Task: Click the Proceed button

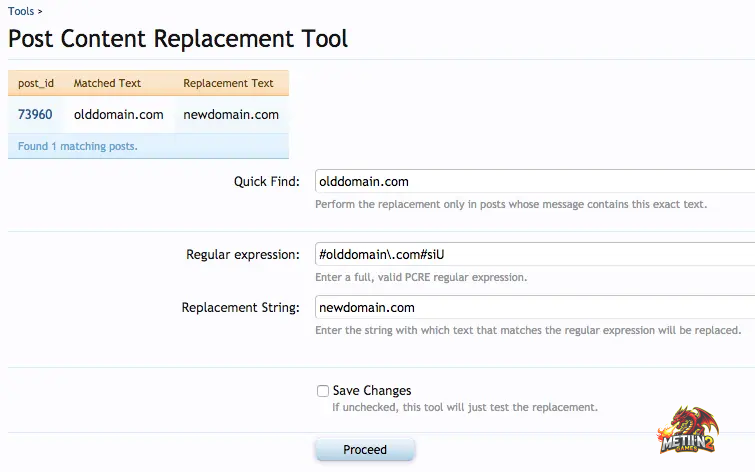Action: pos(365,449)
